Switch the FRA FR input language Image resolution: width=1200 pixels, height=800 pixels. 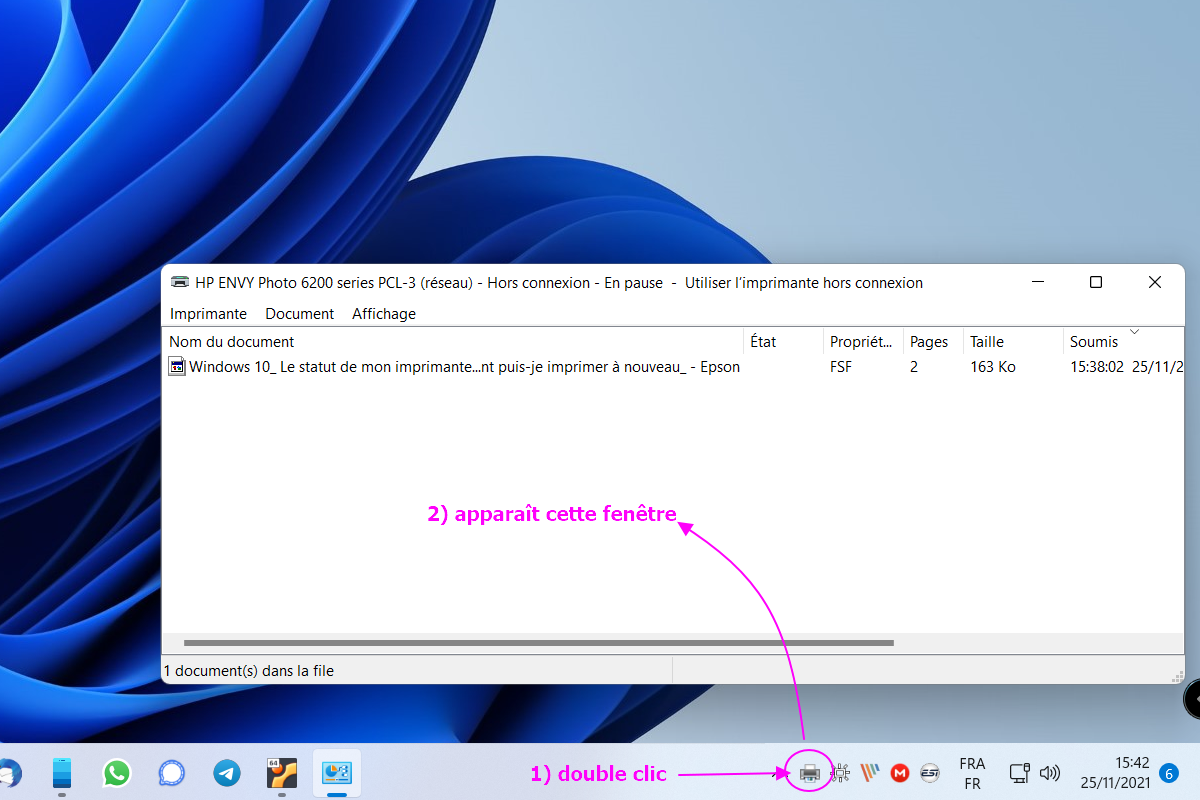point(972,773)
